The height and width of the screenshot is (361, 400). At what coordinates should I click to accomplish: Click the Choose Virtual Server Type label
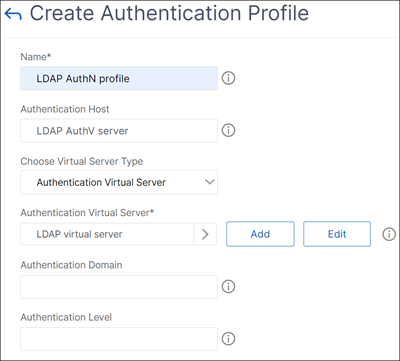click(82, 161)
